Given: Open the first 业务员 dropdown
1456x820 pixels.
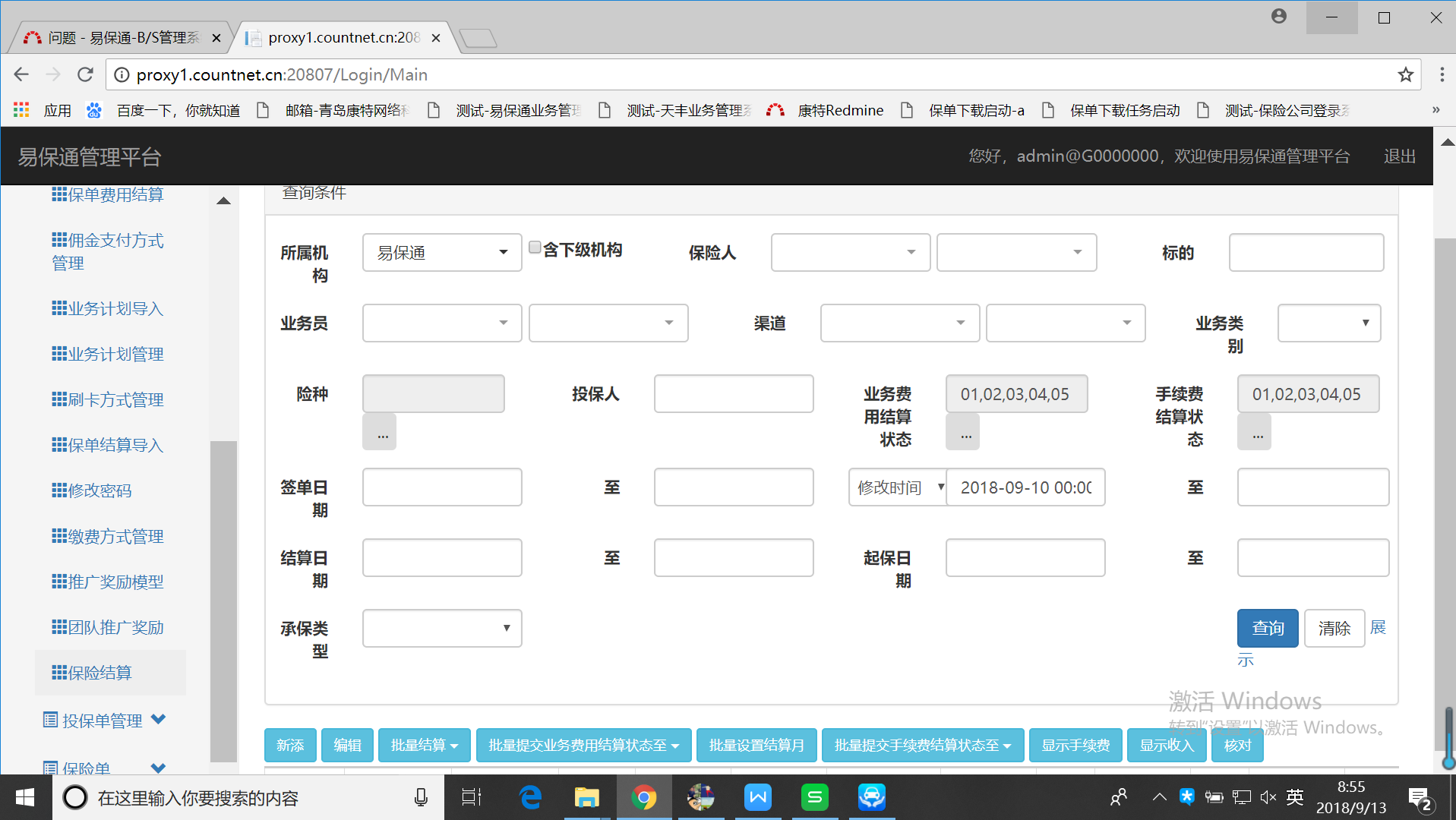Looking at the screenshot, I should tap(442, 323).
